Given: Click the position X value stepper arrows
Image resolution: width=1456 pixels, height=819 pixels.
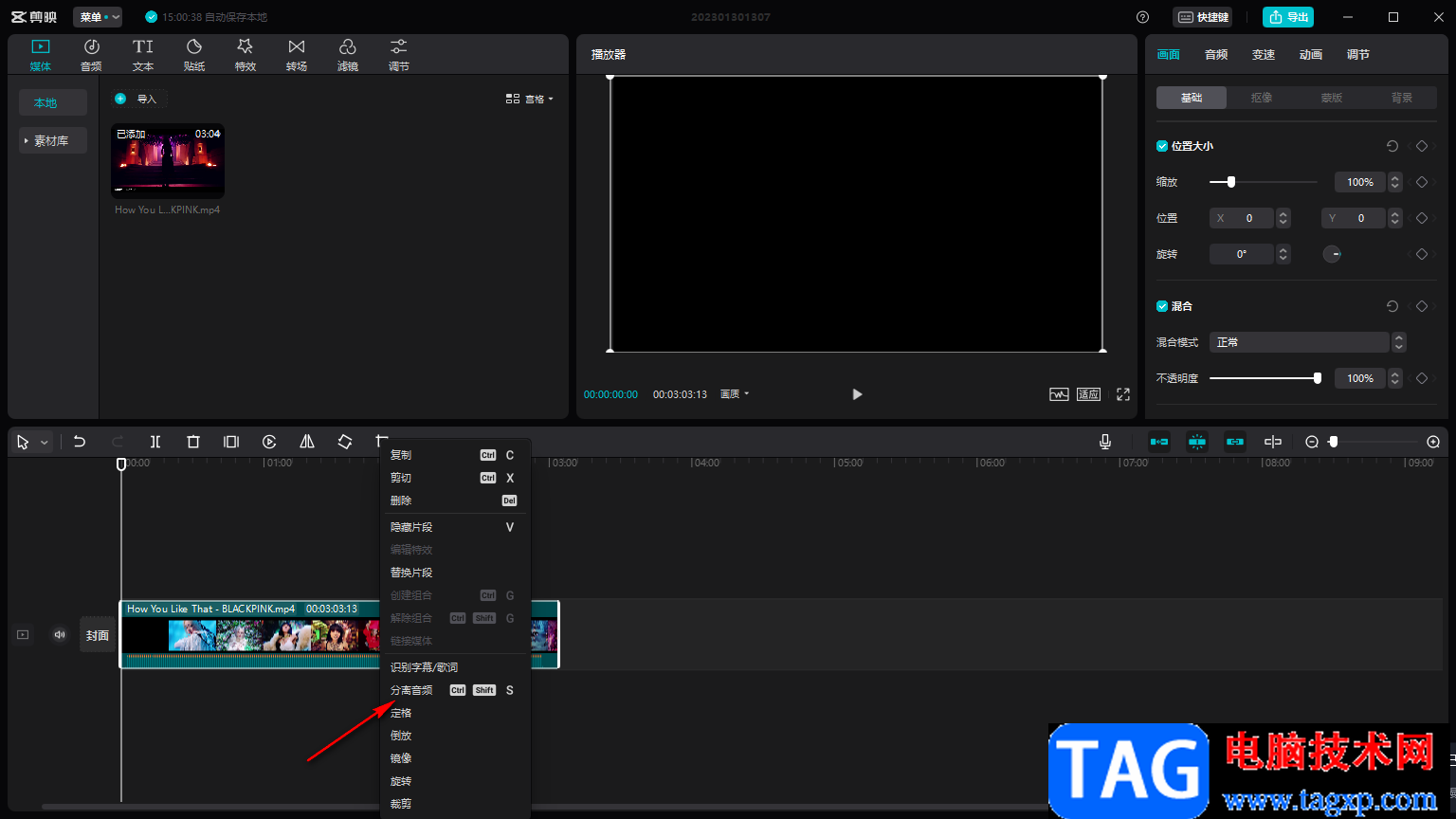Looking at the screenshot, I should tap(1283, 218).
